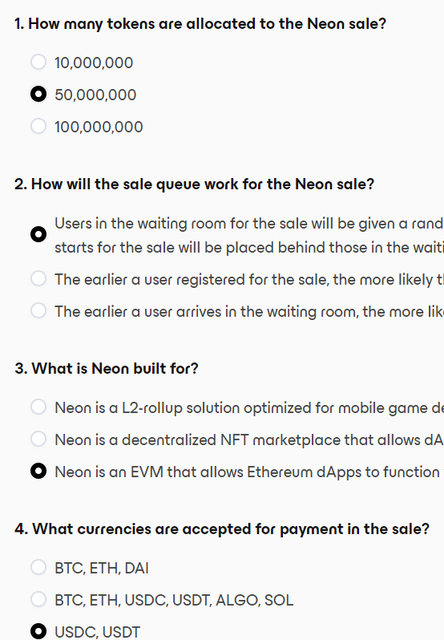Click question 2 heading about sale queue

[x=194, y=184]
